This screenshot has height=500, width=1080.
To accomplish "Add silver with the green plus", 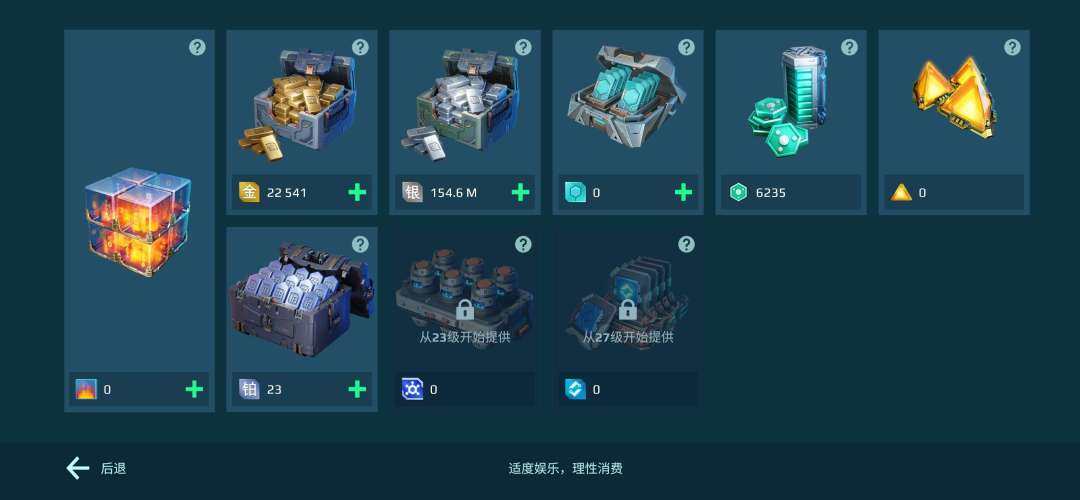I will click(x=520, y=192).
